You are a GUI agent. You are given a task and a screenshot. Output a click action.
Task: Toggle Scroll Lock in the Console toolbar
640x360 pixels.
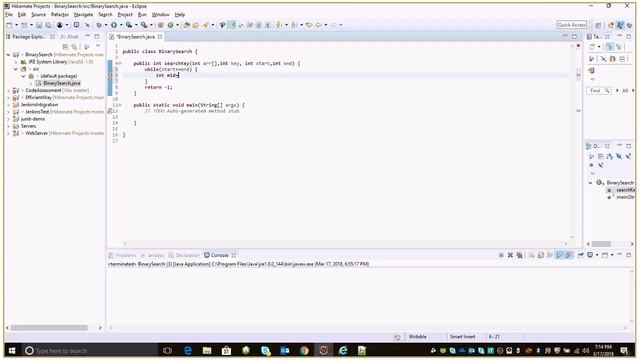tap(541, 255)
